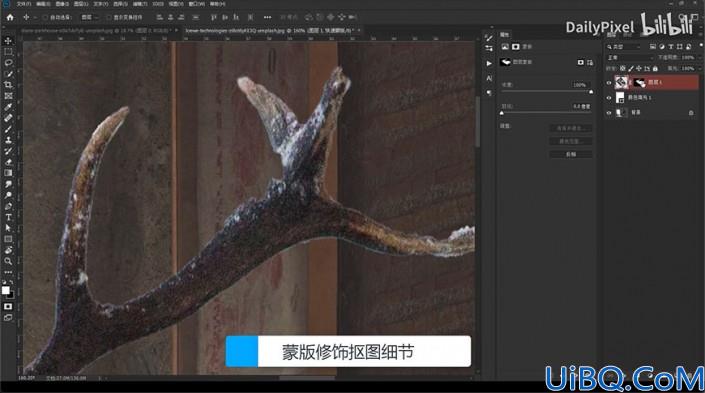
Task: Filter layers by pixel layer type
Action: pyautogui.click(x=653, y=46)
